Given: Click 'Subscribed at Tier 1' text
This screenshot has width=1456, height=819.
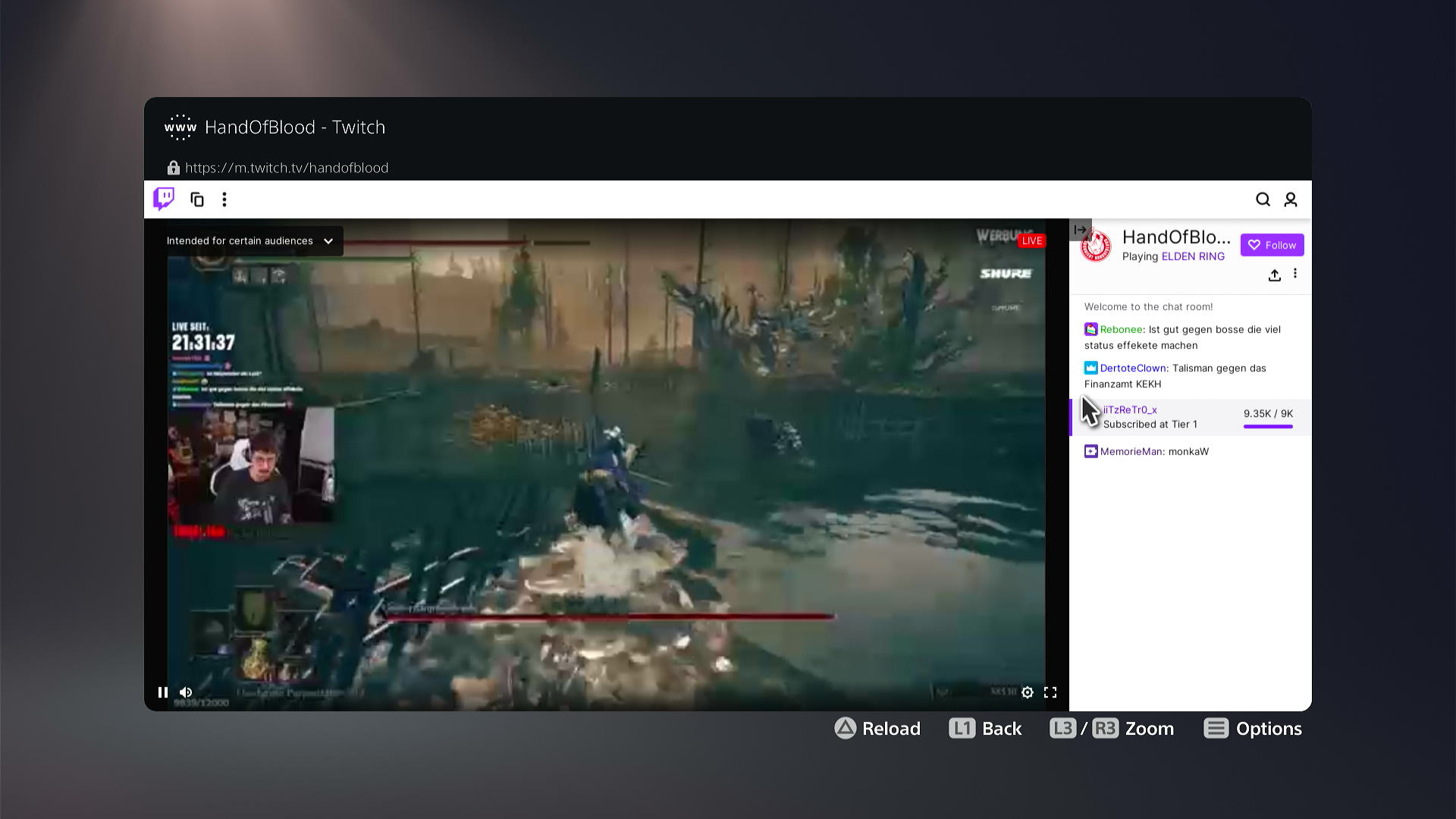Looking at the screenshot, I should click(1150, 424).
